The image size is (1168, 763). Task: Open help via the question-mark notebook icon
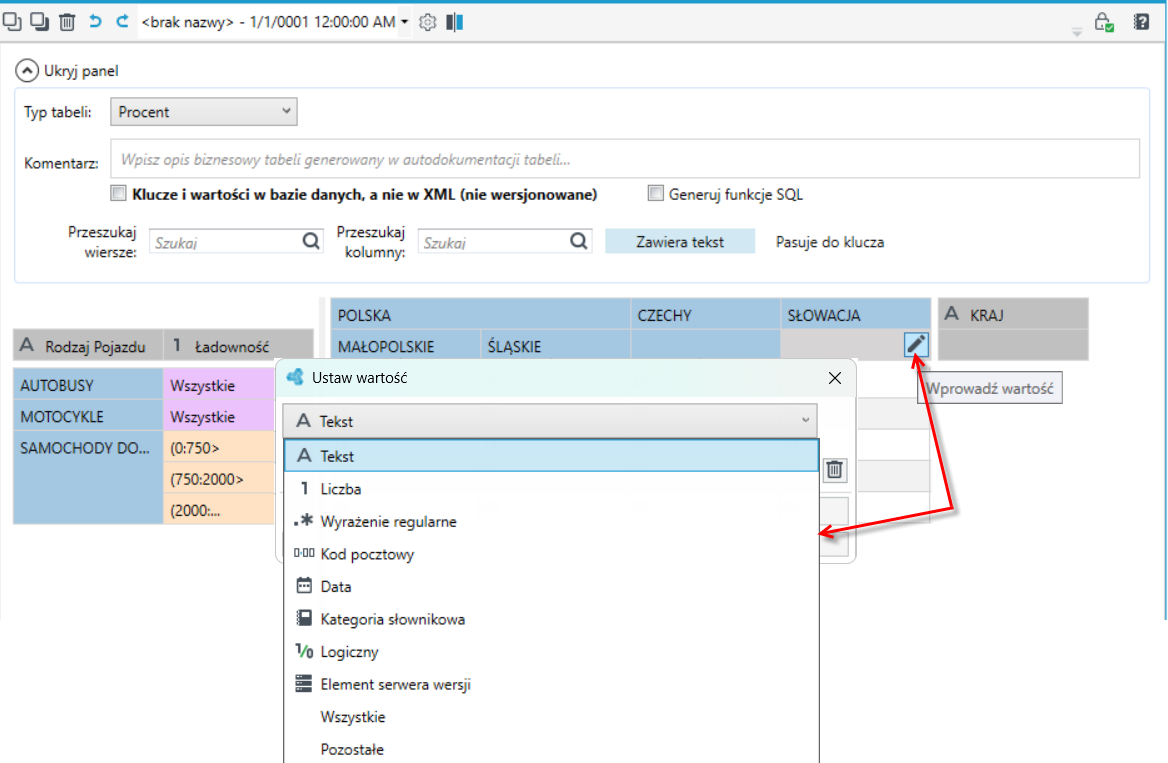[x=1141, y=22]
